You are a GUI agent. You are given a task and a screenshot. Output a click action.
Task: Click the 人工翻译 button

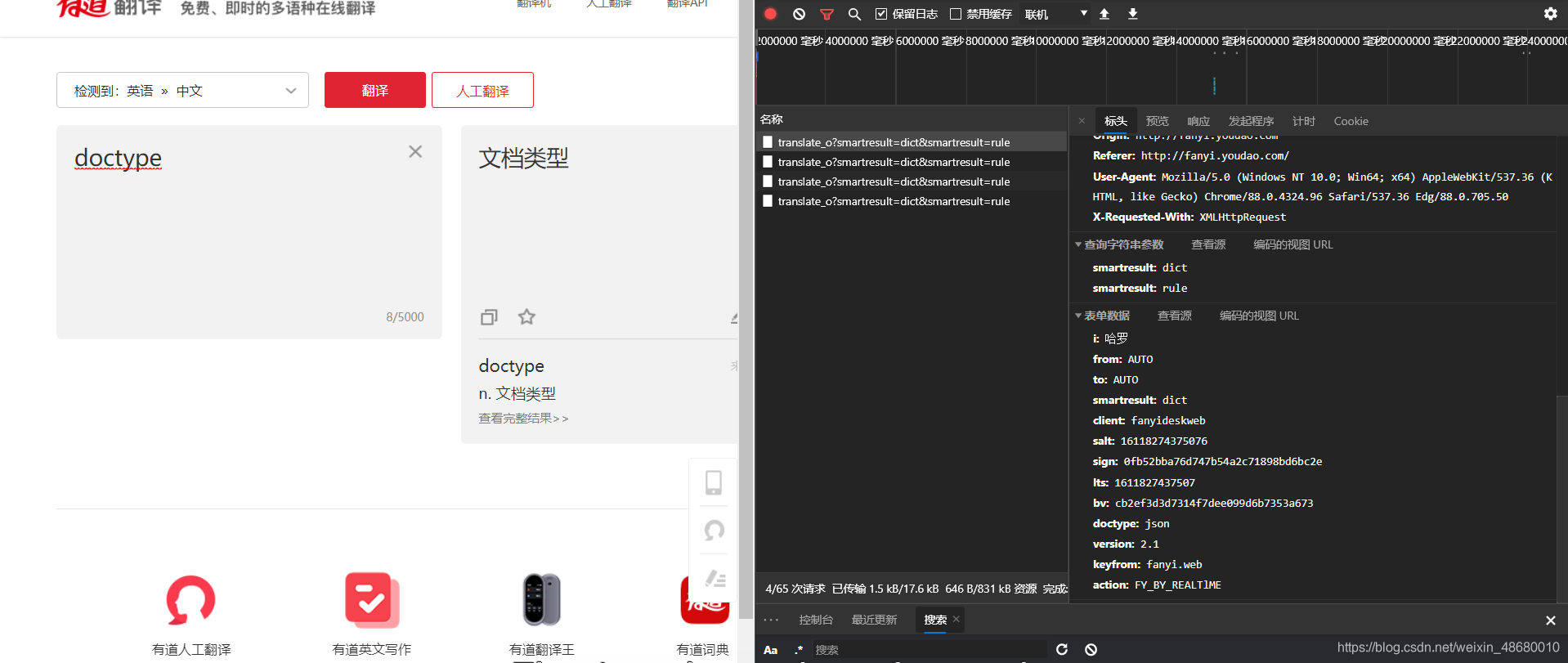tap(482, 90)
